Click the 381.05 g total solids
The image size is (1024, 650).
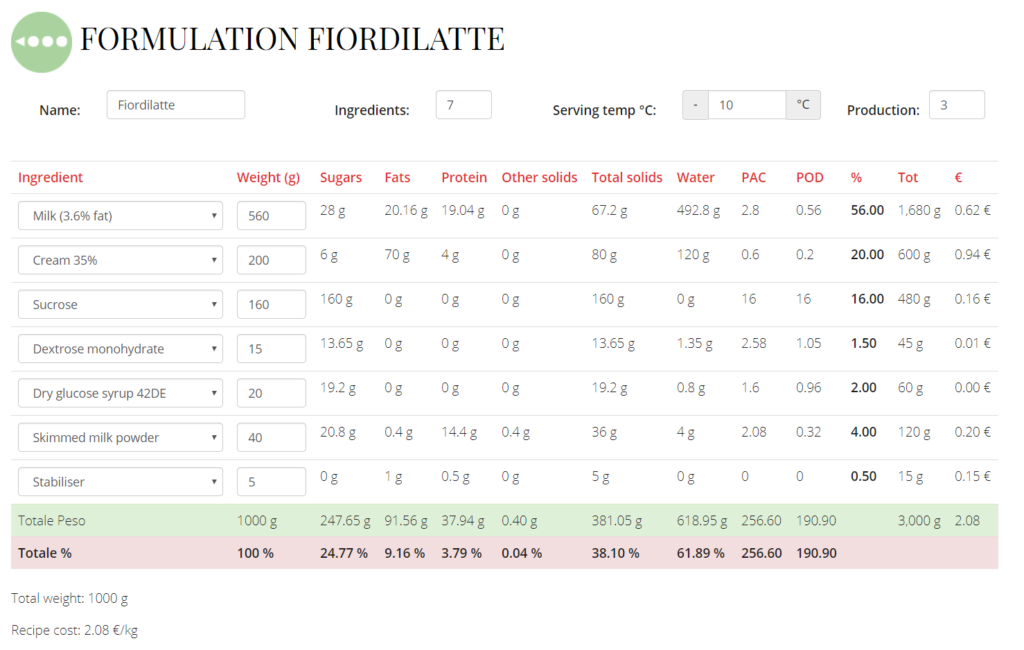pyautogui.click(x=616, y=521)
